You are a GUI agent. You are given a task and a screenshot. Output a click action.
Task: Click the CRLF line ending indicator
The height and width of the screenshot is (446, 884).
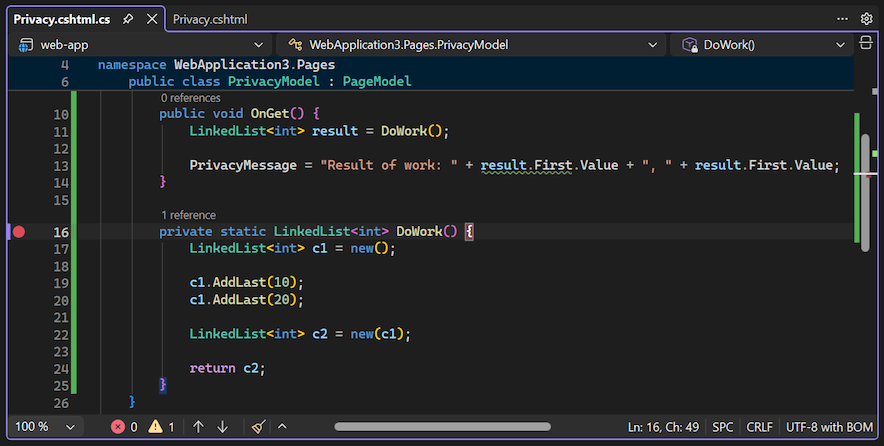(x=759, y=427)
